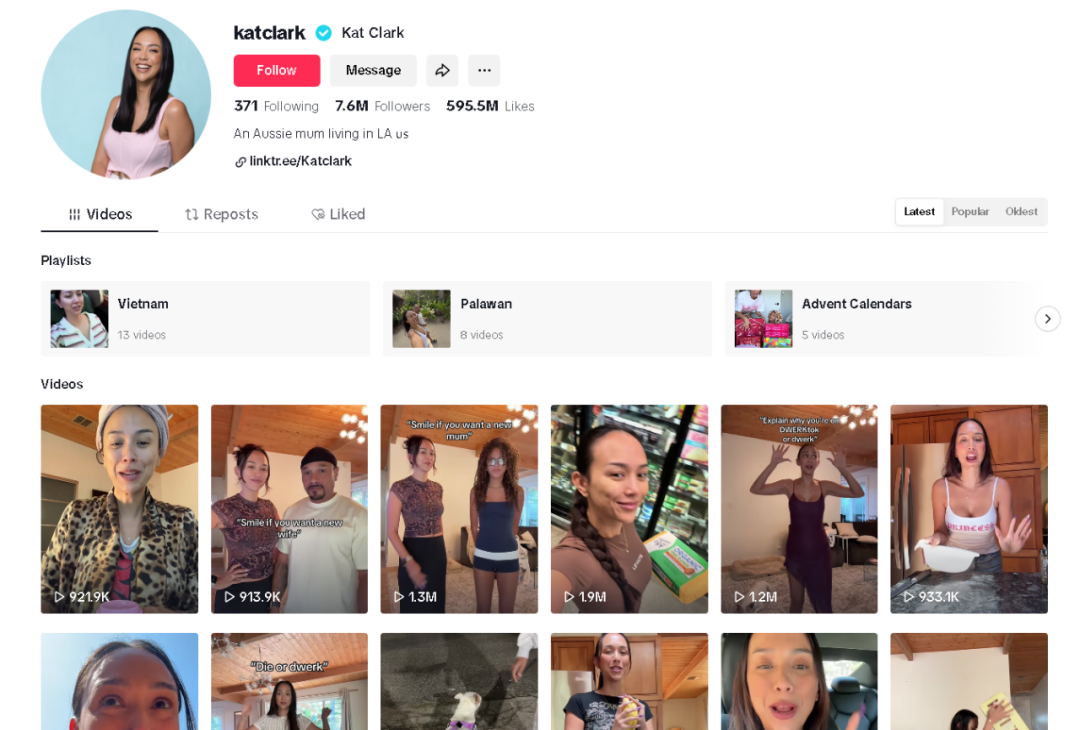The width and height of the screenshot is (1080, 730).
Task: Click the verified badge next to katclark
Action: point(323,33)
